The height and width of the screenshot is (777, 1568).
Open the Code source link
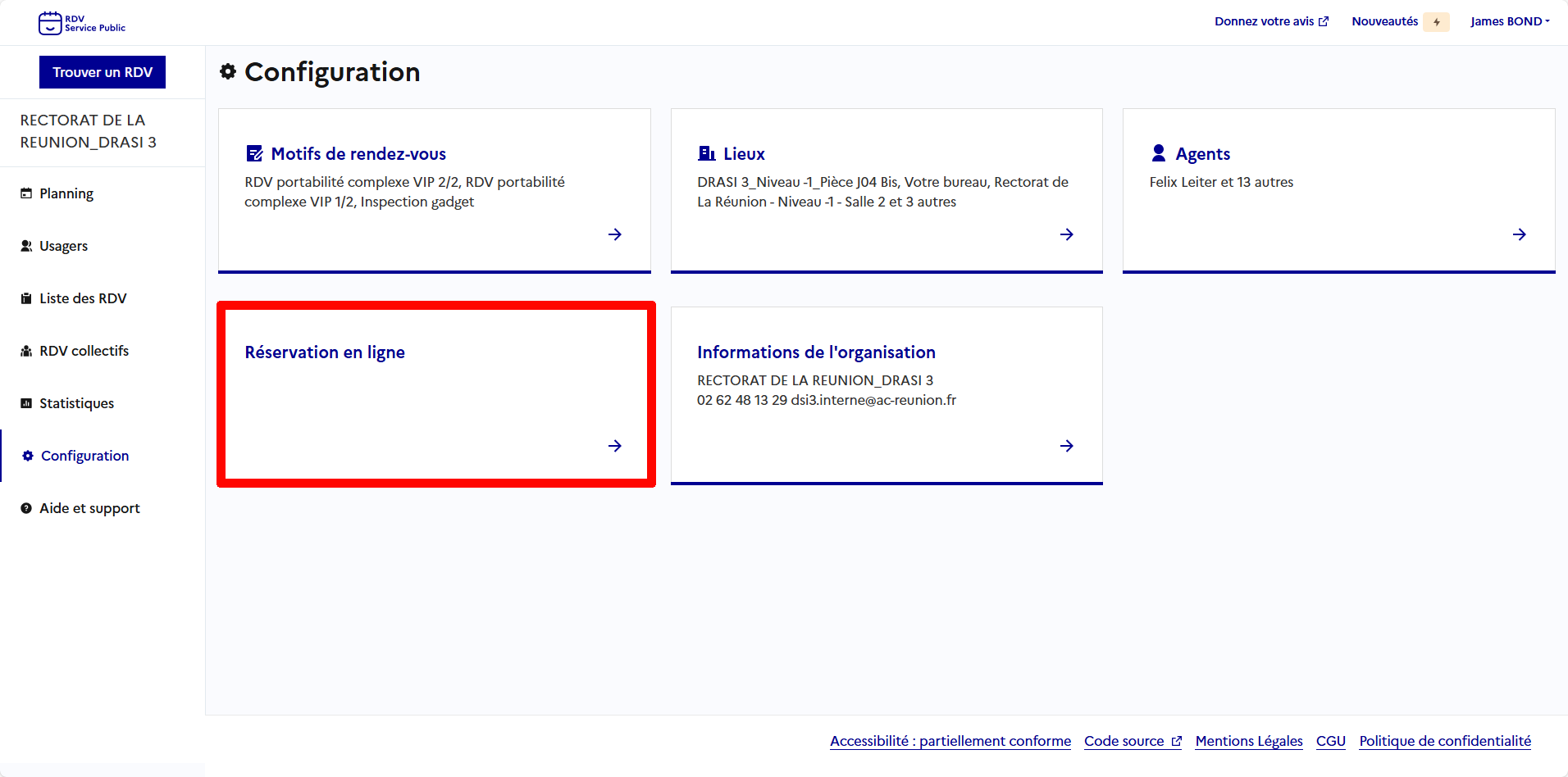pos(1133,741)
